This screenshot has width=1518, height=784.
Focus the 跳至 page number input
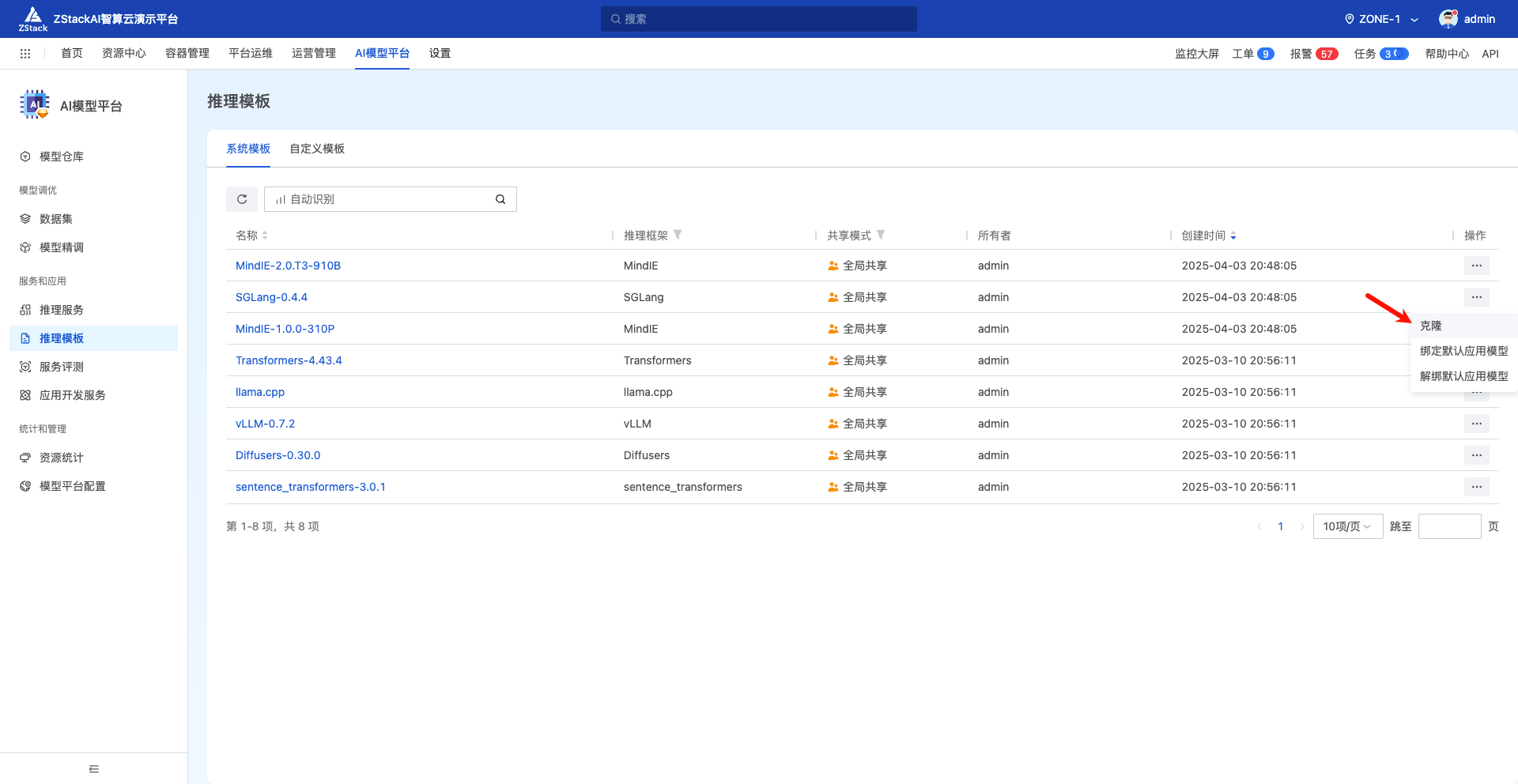tap(1450, 526)
